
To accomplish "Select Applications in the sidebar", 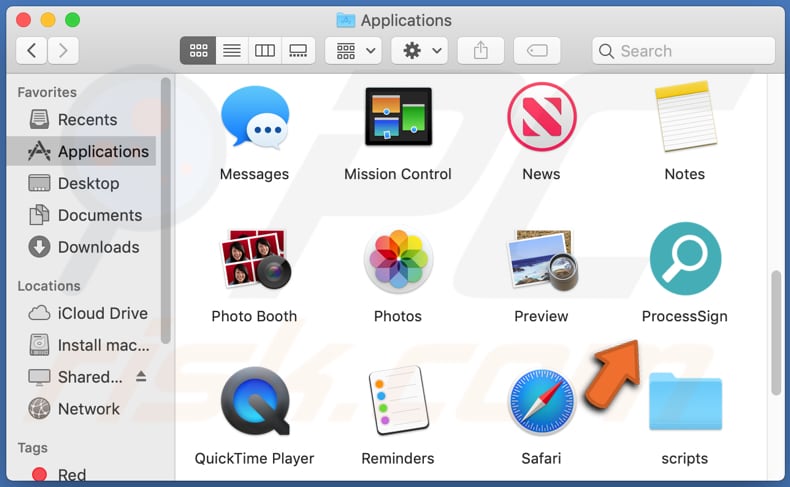I will [82, 151].
